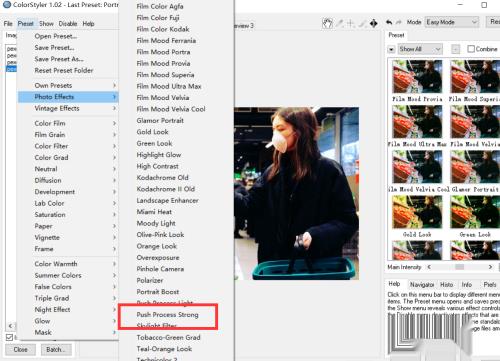The width and height of the screenshot is (500, 361).
Task: Open the Show menu
Action: coord(46,24)
